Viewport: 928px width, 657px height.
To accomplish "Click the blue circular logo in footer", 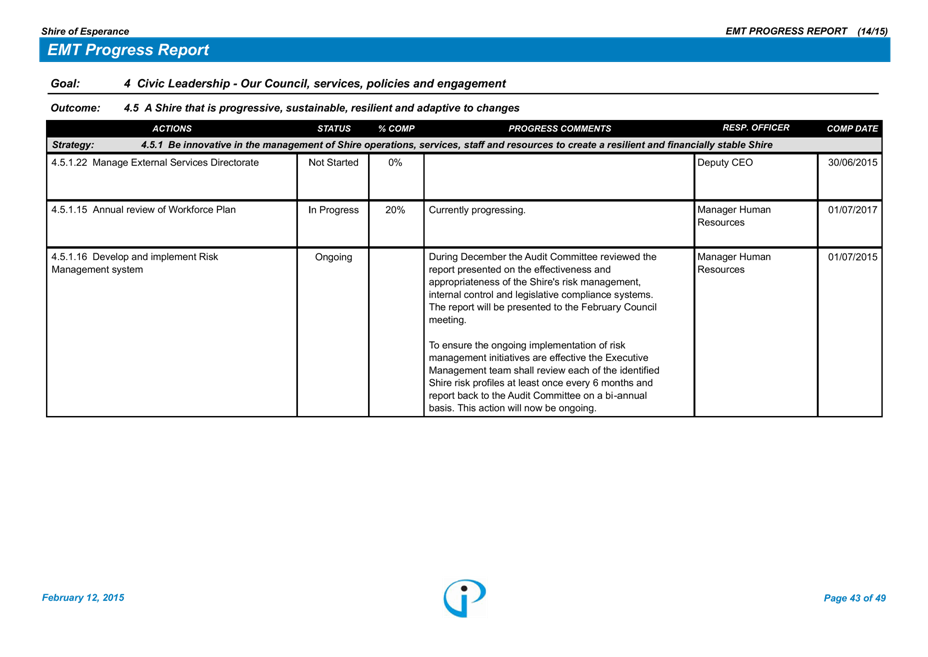I will coord(464,597).
